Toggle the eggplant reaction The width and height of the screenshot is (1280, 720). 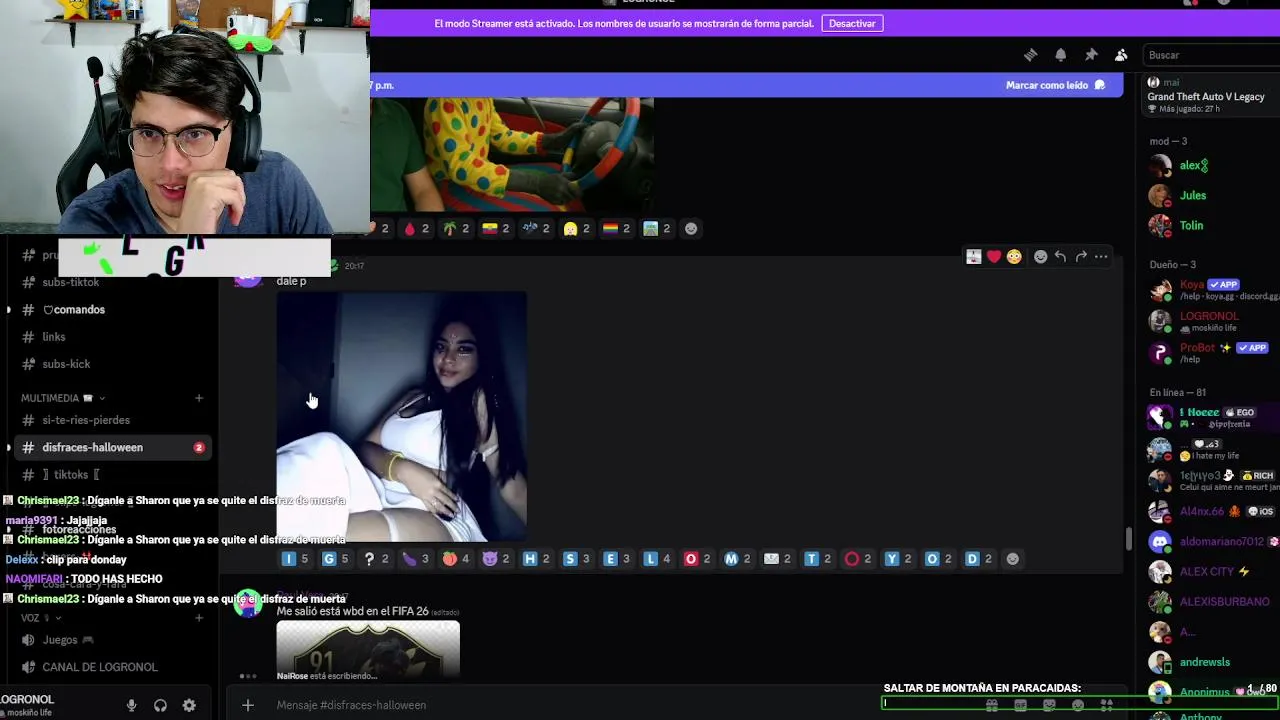pos(415,559)
